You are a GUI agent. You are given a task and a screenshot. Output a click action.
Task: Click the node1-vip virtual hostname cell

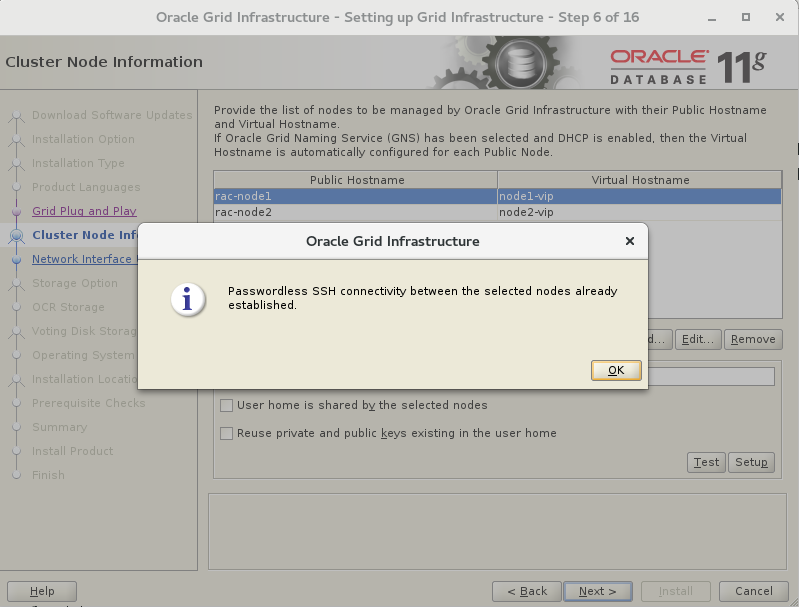(x=639, y=196)
